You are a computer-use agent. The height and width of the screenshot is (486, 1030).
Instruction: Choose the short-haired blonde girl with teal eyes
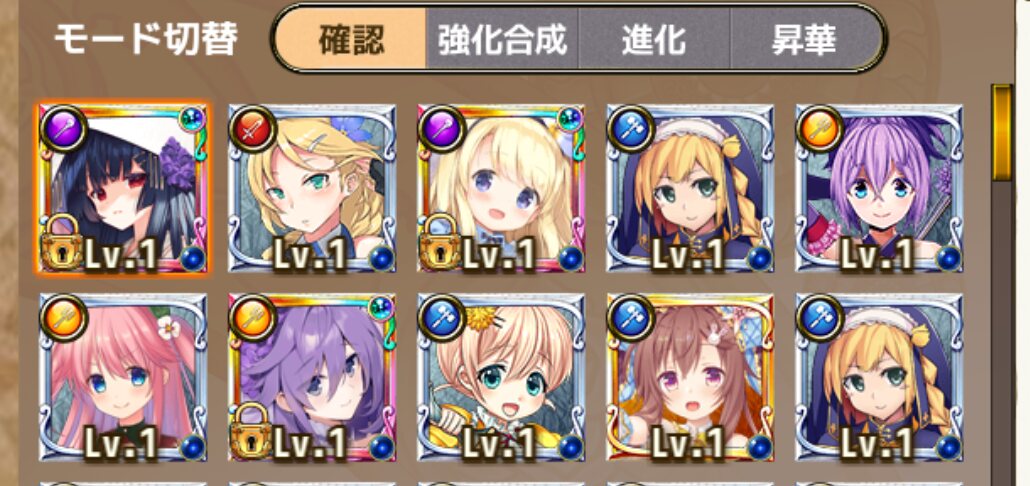pos(501,377)
